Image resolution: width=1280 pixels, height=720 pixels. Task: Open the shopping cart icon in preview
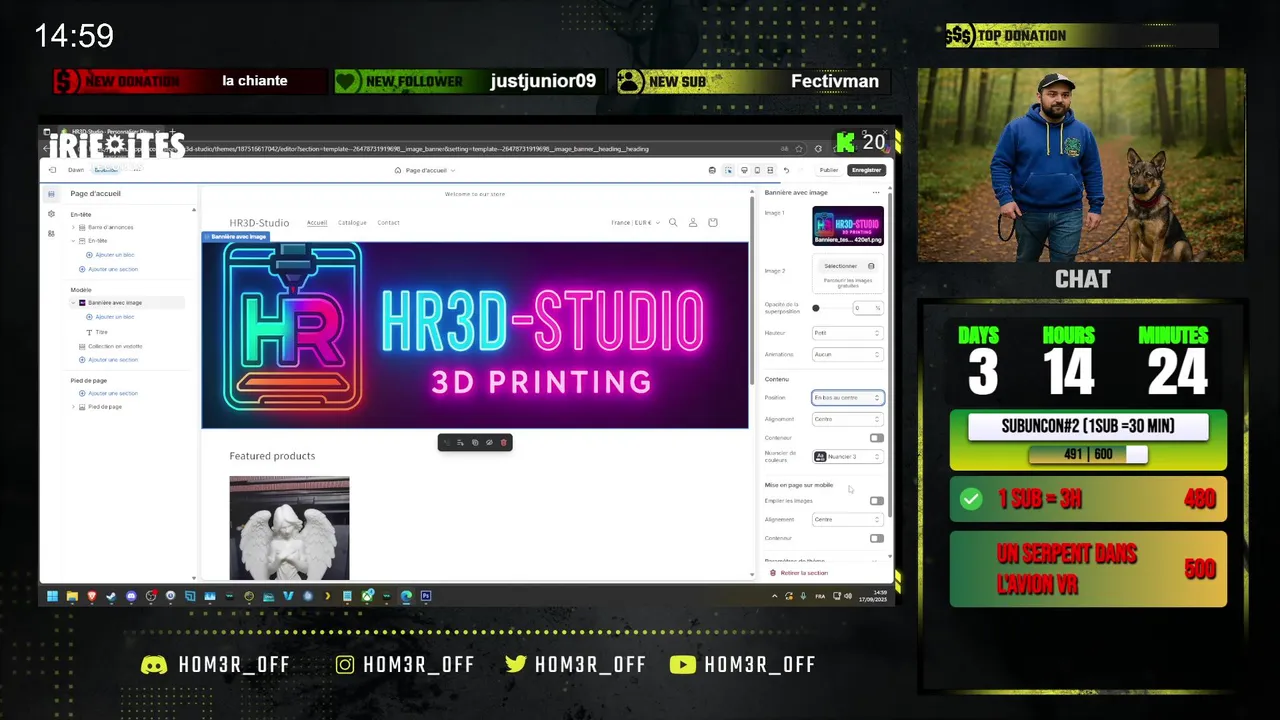coord(713,223)
